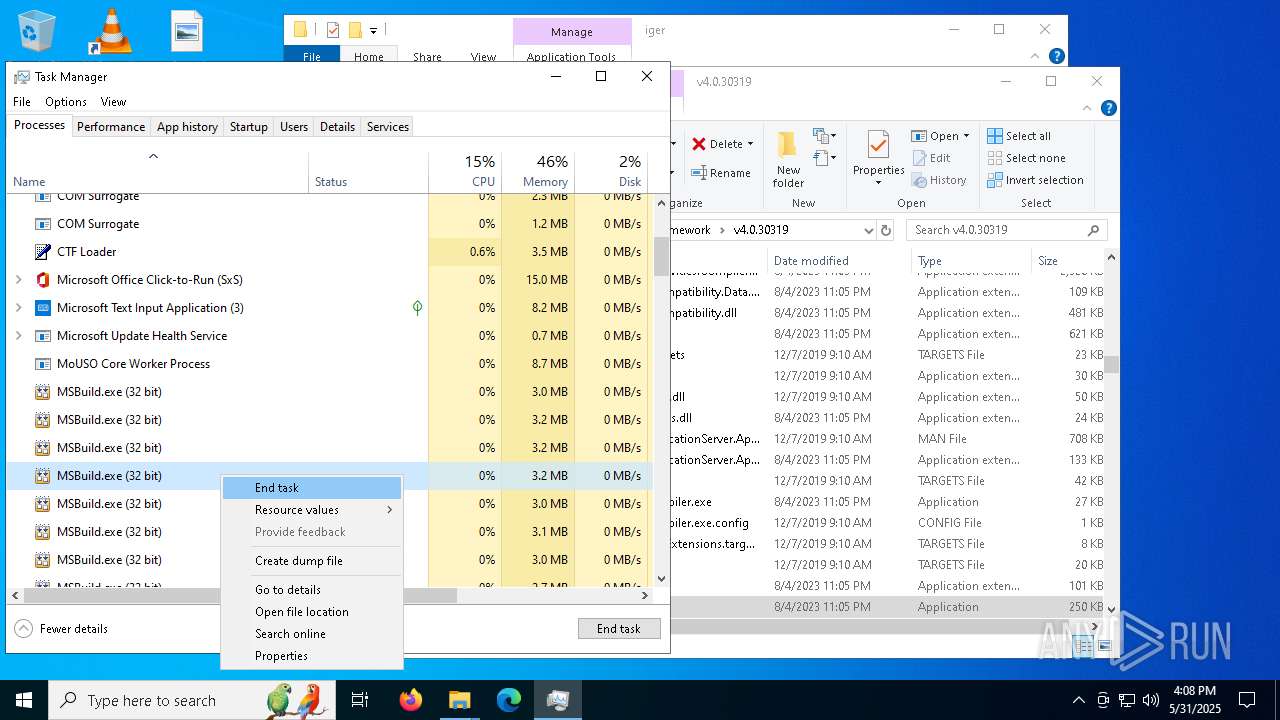Expand Microsoft Office Click-to-Run process group
Image resolution: width=1280 pixels, height=720 pixels.
[x=19, y=280]
